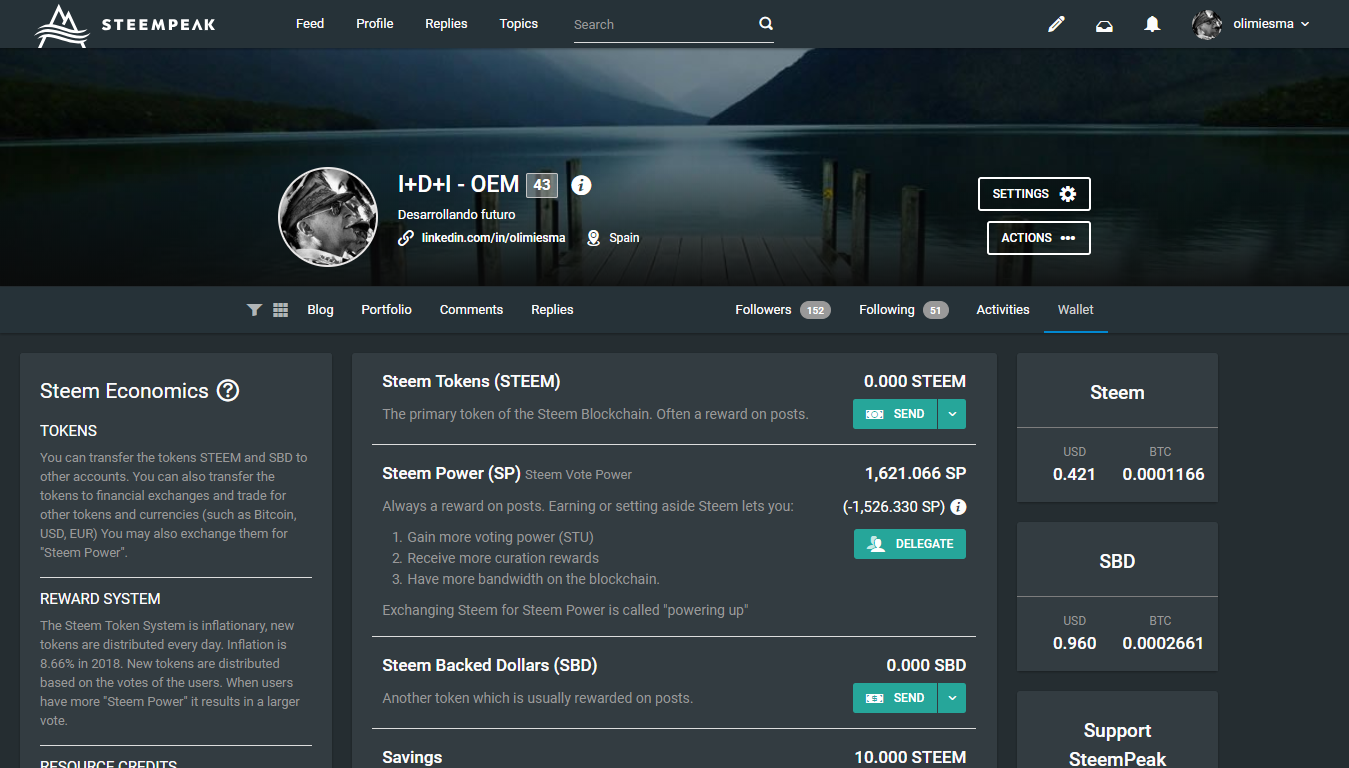Screen dimensions: 1349x768
Task: Switch to the Blog tab
Action: (320, 310)
